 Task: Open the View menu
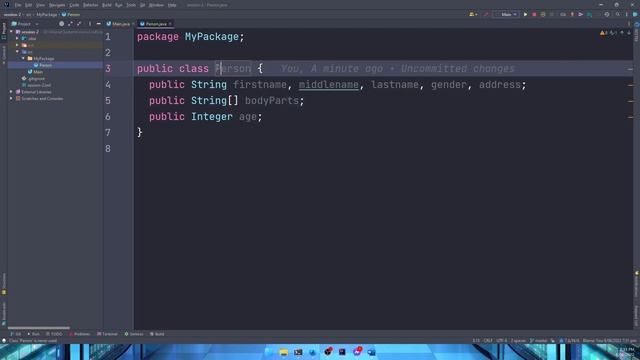click(40, 5)
